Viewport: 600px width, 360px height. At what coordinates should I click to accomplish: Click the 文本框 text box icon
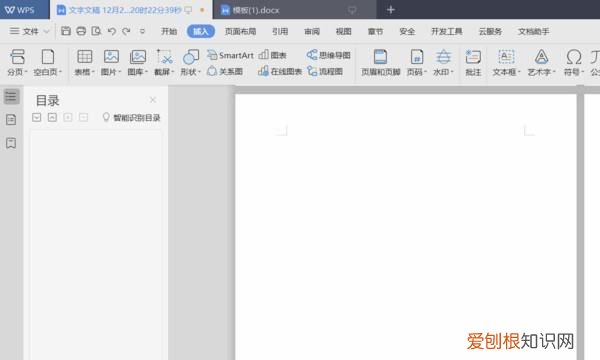(506, 57)
